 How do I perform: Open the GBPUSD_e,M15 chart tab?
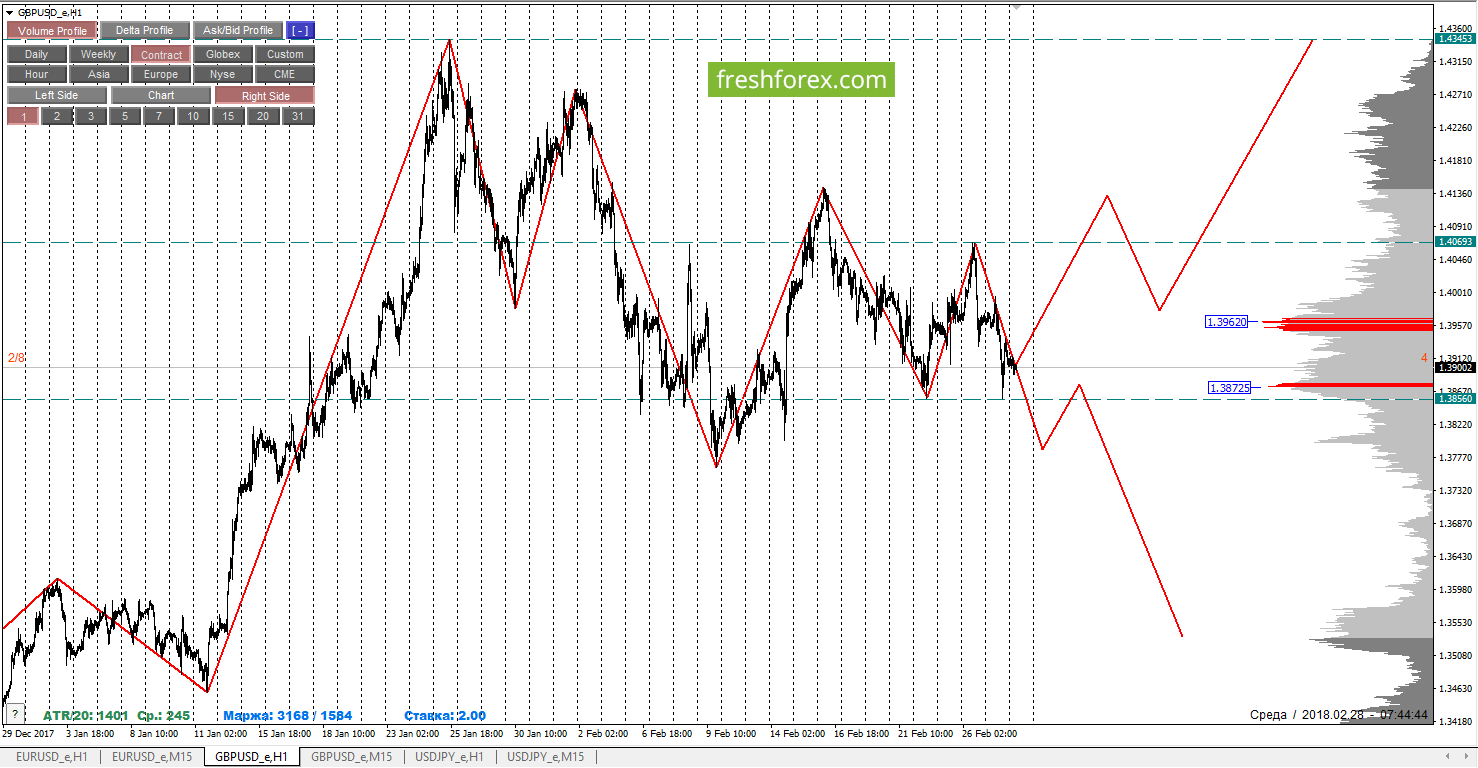351,757
